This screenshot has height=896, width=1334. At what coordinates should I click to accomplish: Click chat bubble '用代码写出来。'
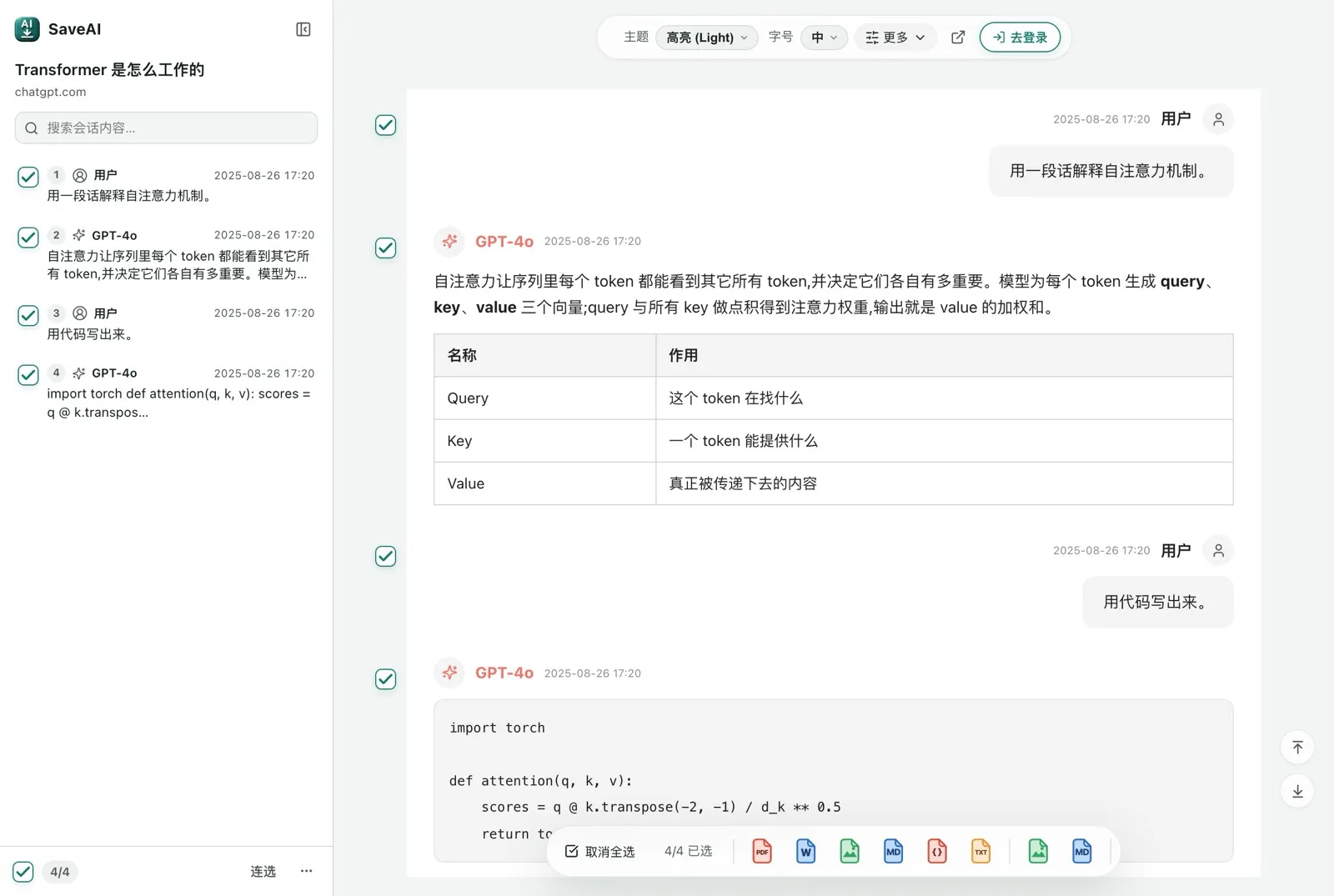[1158, 602]
